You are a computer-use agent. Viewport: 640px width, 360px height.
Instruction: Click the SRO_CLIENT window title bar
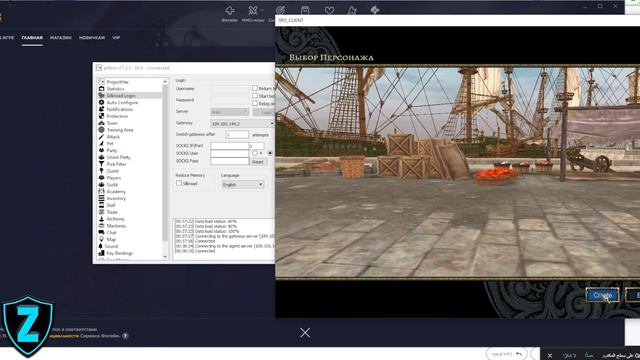click(x=457, y=20)
